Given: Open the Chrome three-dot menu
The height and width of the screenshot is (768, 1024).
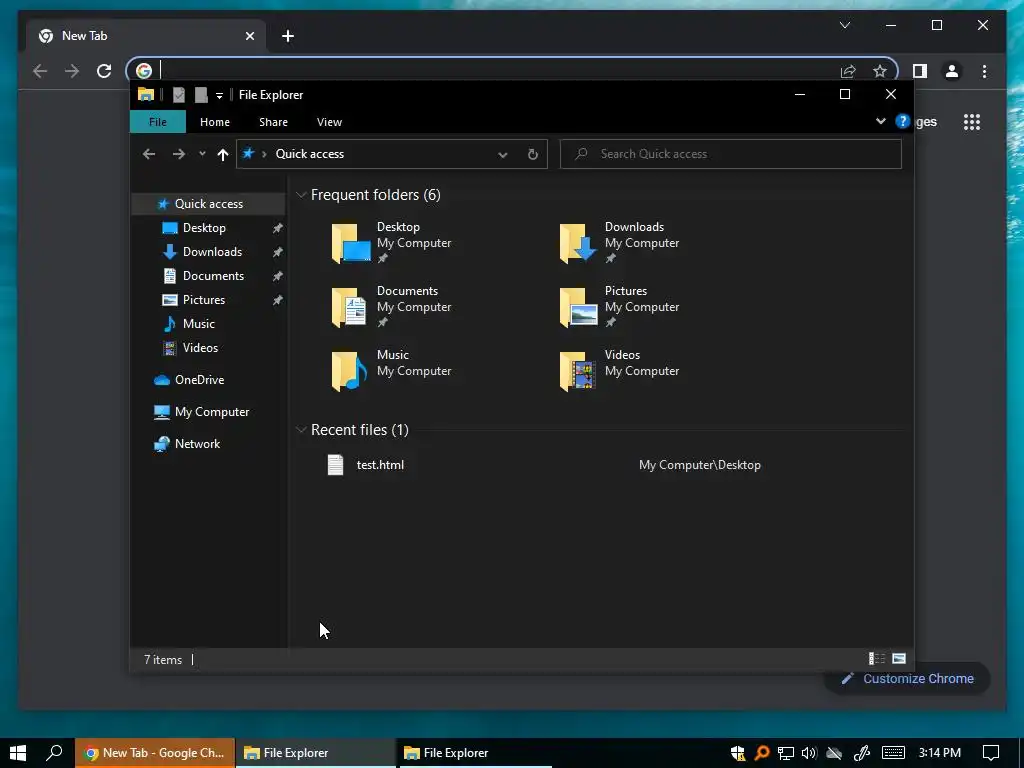Looking at the screenshot, I should click(x=984, y=71).
